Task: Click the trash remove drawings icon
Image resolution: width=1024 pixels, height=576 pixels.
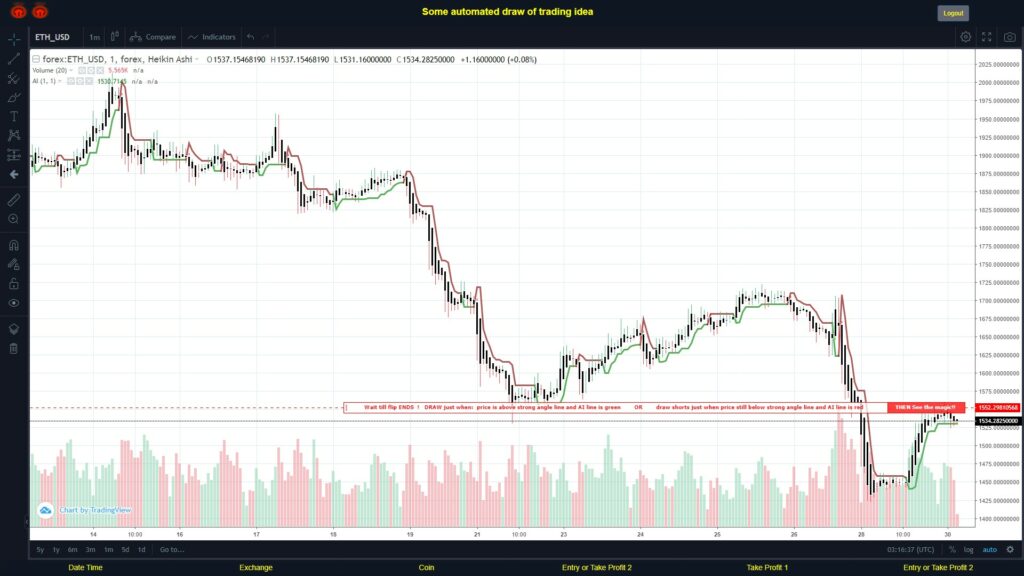Action: tap(14, 348)
